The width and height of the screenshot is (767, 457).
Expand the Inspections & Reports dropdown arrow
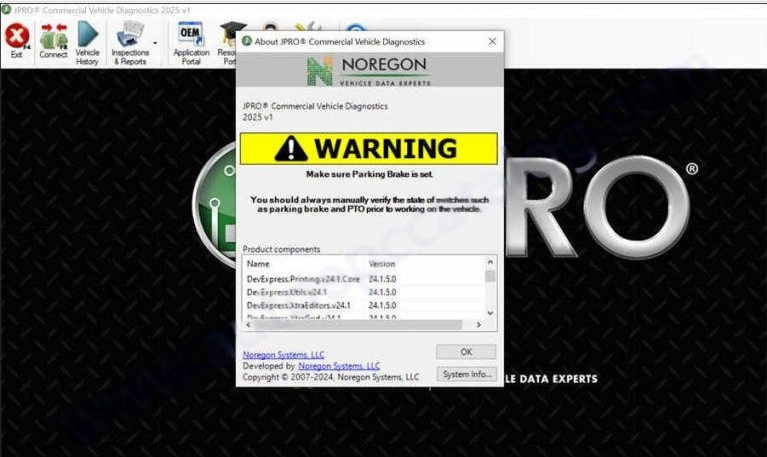coord(156,43)
